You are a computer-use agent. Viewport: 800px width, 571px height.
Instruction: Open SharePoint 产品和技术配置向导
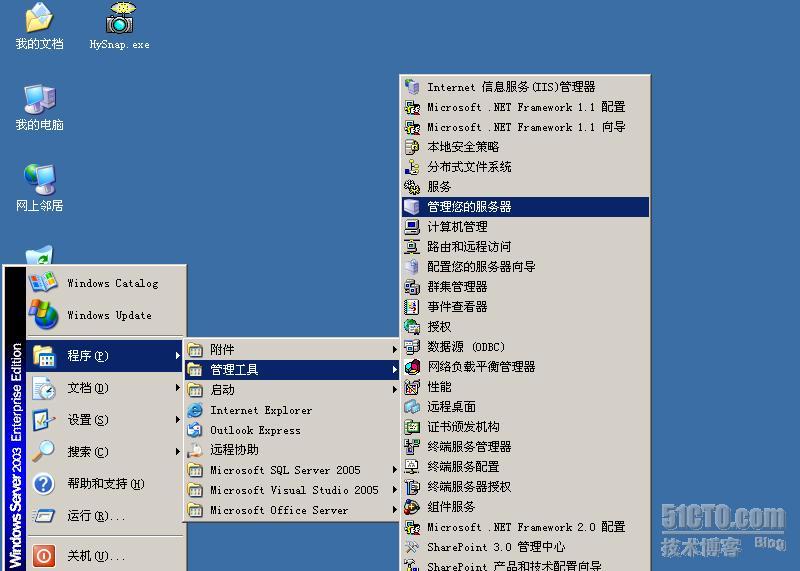point(526,564)
